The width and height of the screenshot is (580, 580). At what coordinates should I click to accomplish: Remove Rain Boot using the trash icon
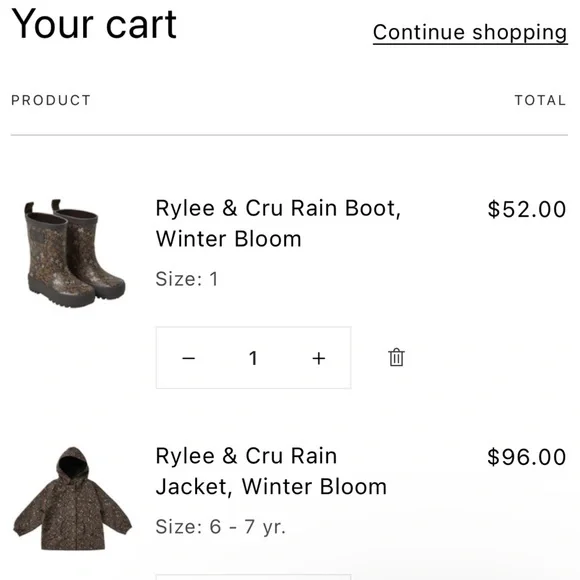[396, 357]
